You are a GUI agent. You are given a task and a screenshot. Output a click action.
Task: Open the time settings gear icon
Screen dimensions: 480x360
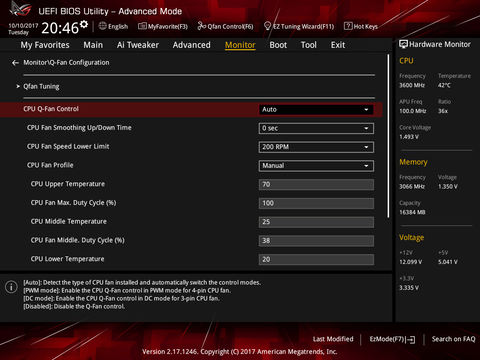(84, 24)
